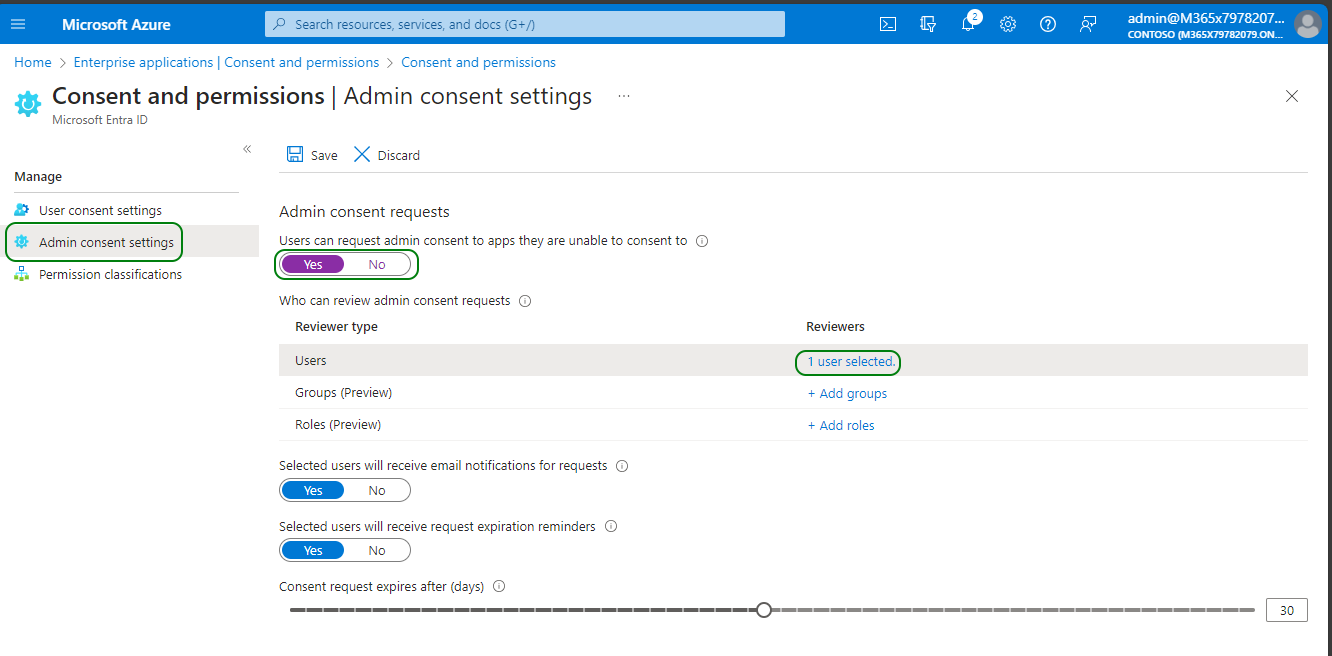Show info icon for consent request expiry
Screen dimensions: 1332x656
point(499,587)
